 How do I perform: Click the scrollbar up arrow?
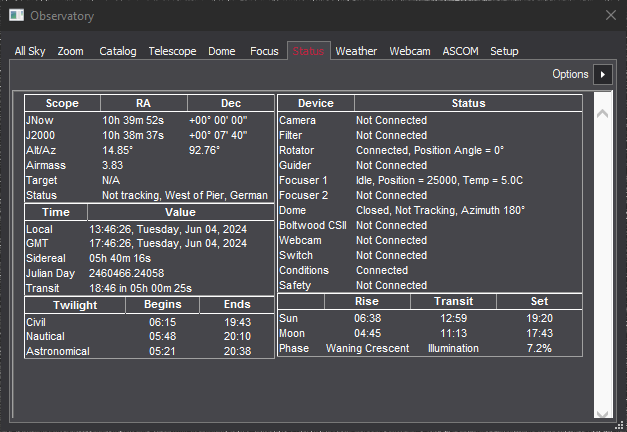602,113
